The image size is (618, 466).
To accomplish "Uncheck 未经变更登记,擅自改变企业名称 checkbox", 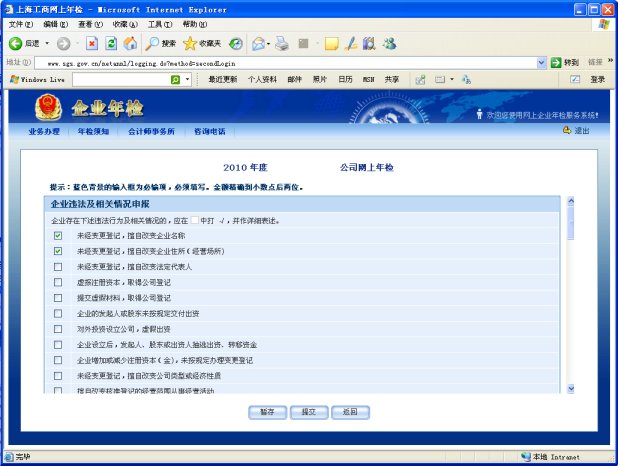I will click(58, 236).
